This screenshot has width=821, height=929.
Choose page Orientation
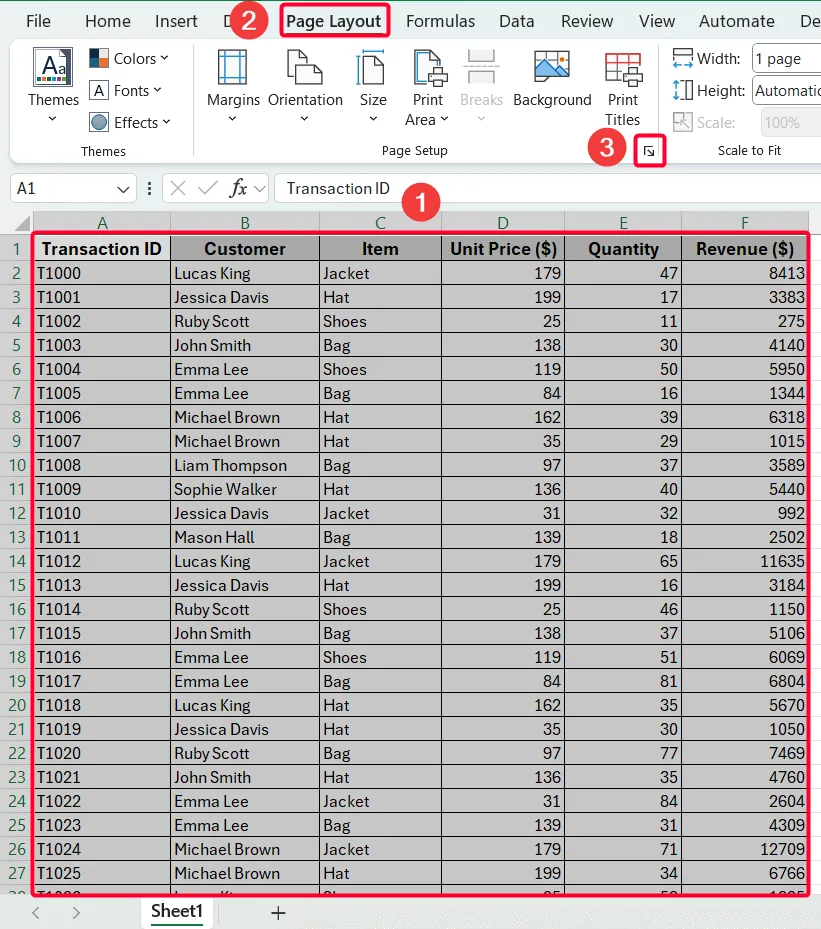click(305, 87)
